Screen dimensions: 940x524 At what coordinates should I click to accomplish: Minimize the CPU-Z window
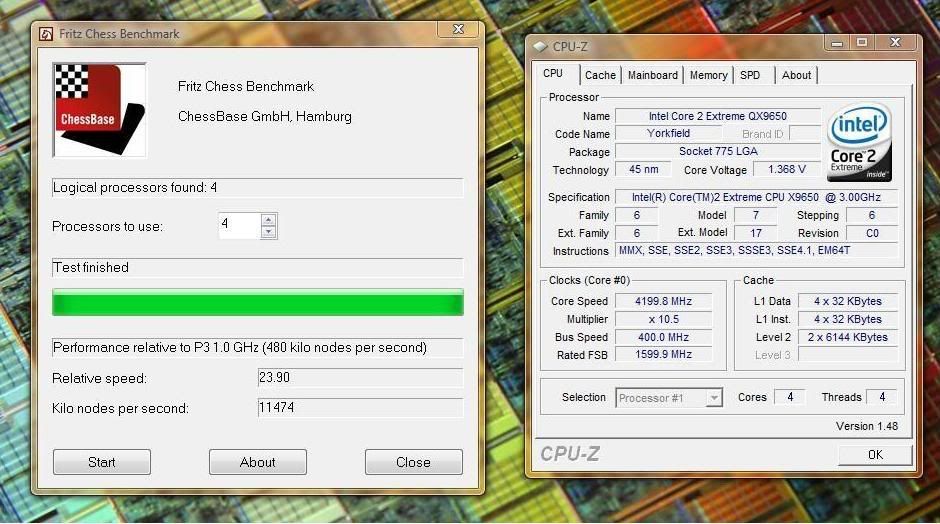837,42
